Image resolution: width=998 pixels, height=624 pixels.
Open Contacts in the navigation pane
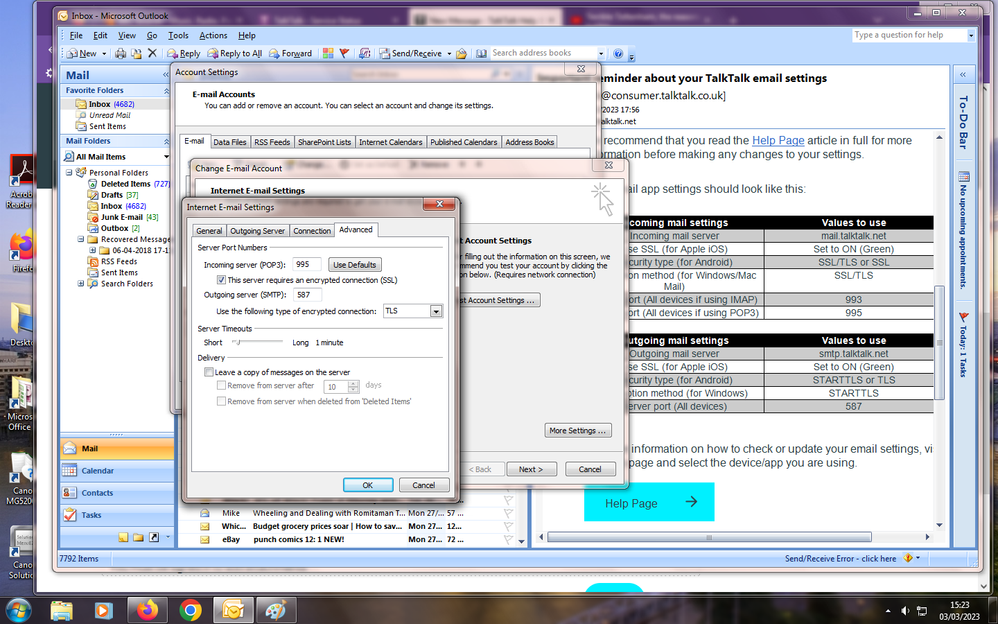pos(117,493)
